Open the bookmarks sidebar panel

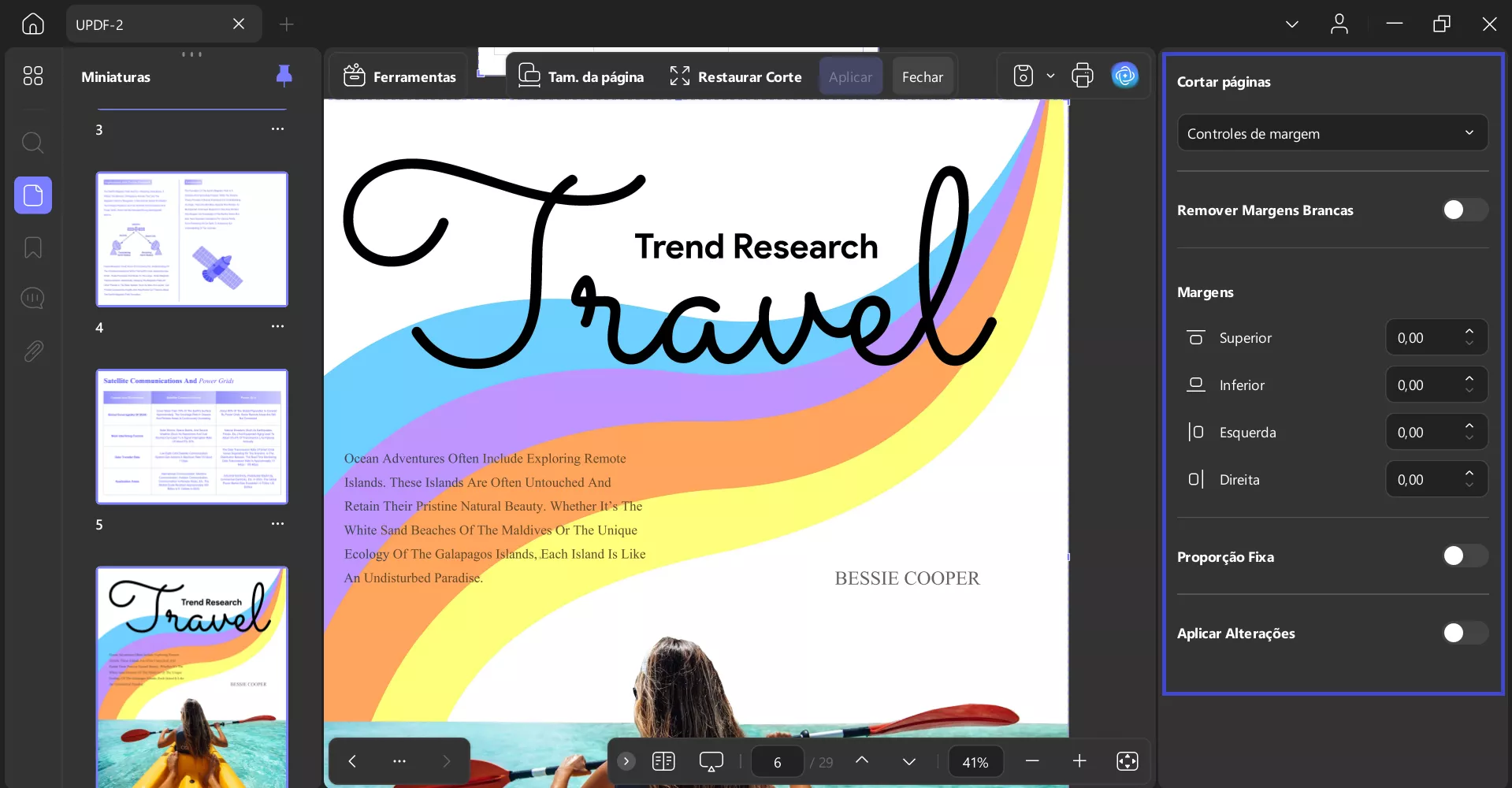pos(33,247)
